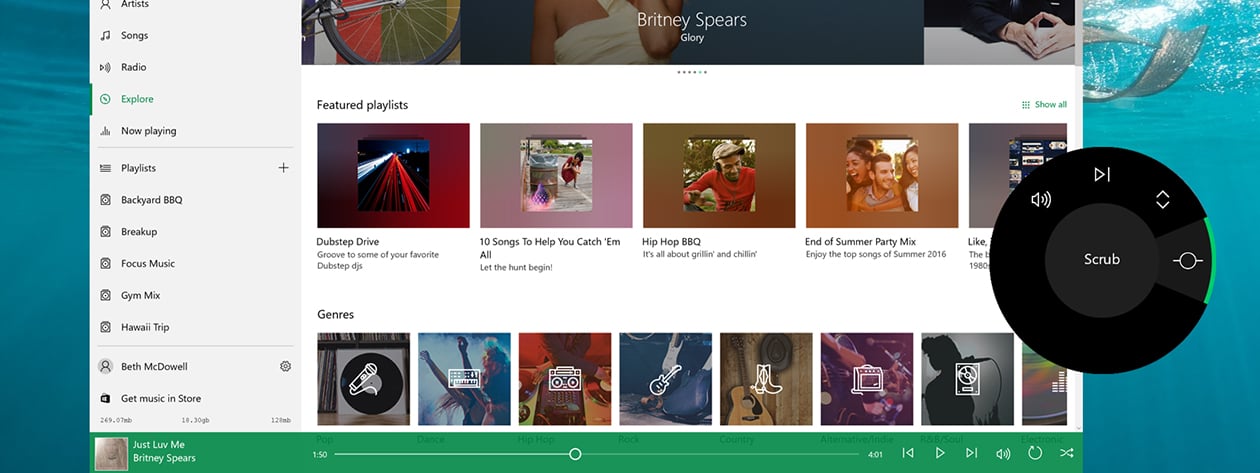
Task: Click the carousel pagination dots
Action: coord(692,72)
